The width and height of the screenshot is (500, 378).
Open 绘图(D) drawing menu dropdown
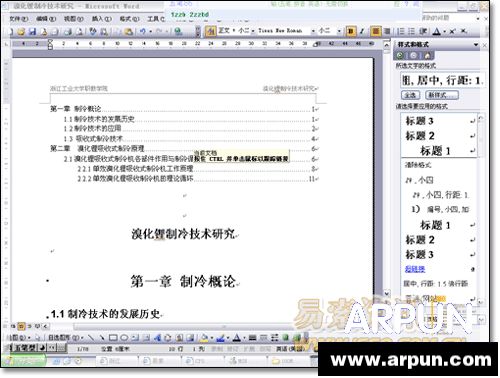click(20, 337)
